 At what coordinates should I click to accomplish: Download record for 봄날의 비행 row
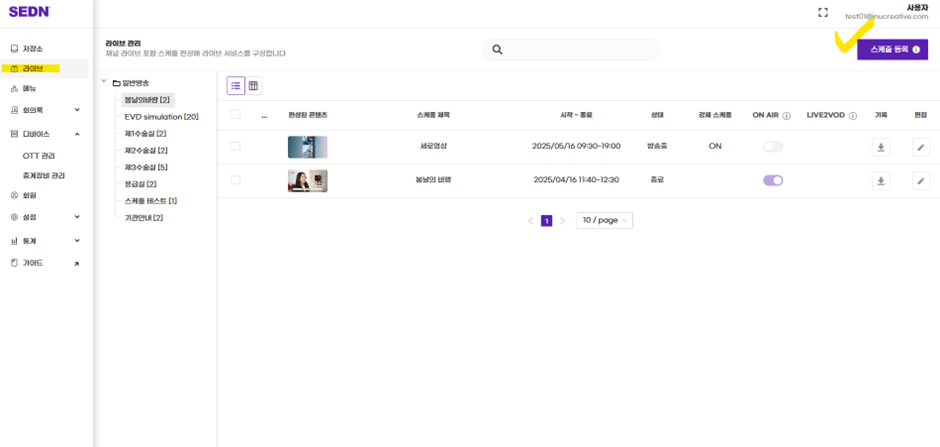(x=881, y=181)
